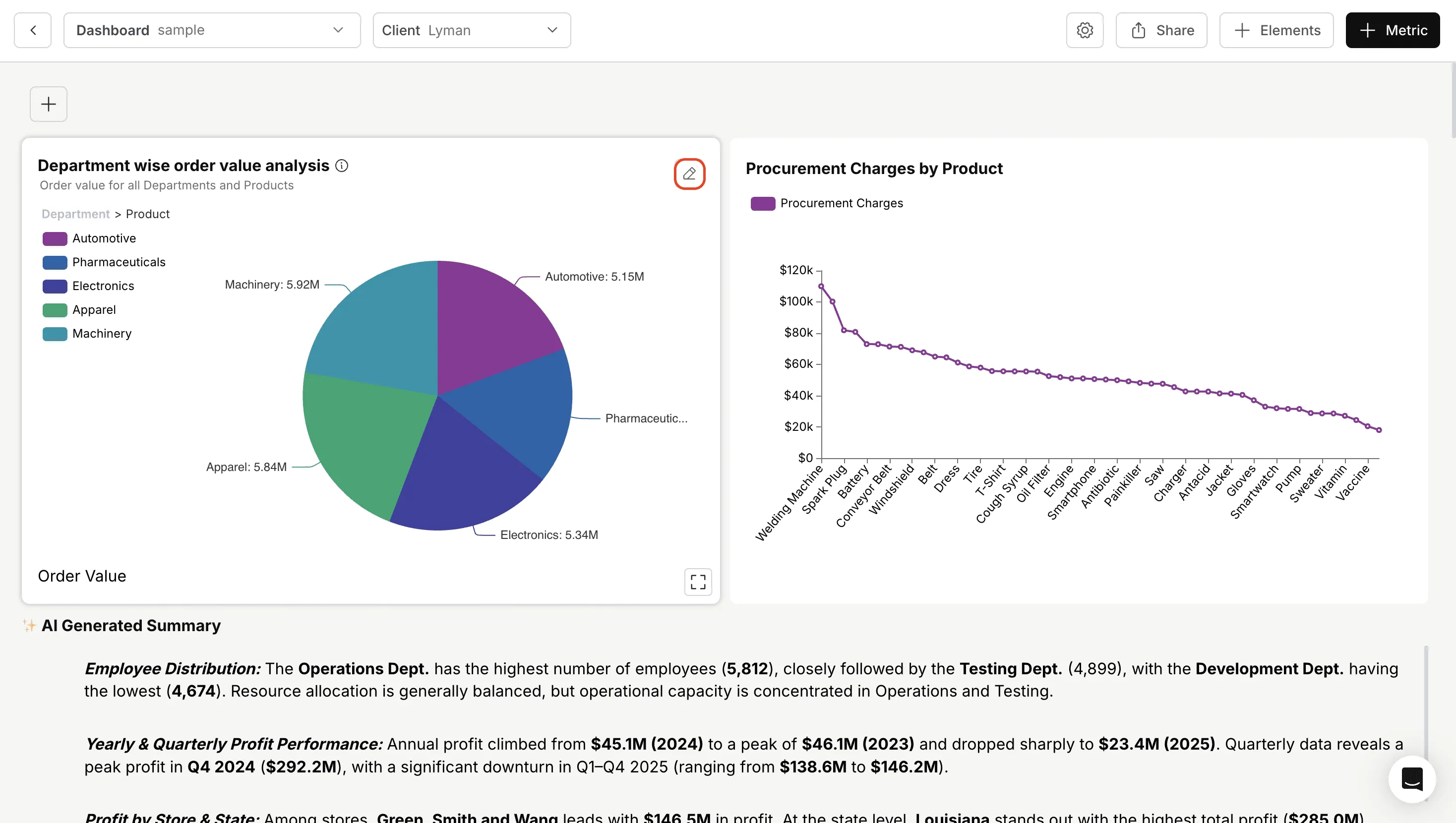1456x823 pixels.
Task: Click the Machinery legend color swatch
Action: click(55, 334)
